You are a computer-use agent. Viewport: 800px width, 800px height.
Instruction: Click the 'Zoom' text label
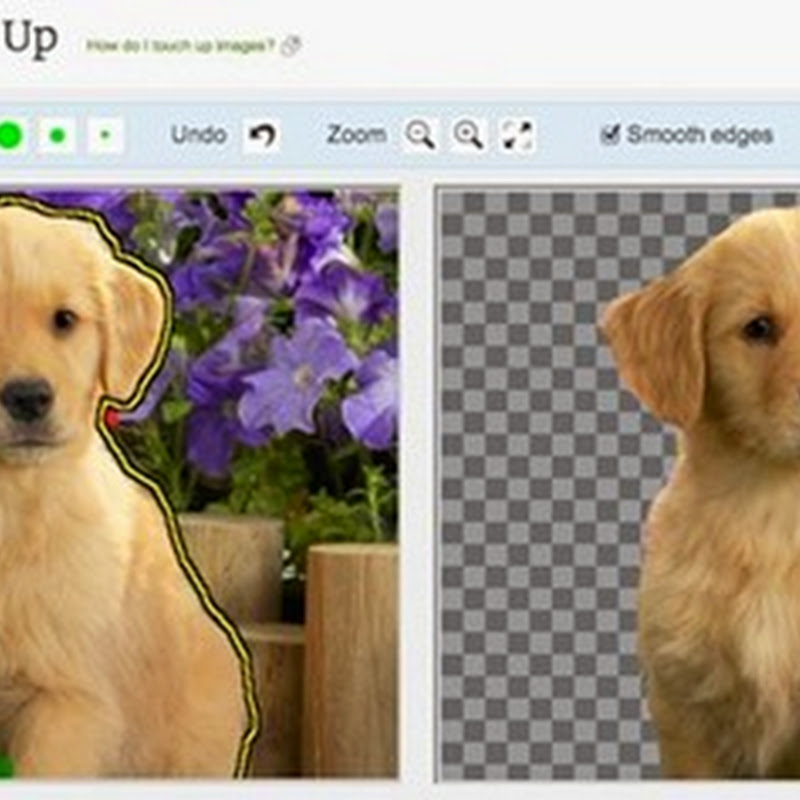357,135
